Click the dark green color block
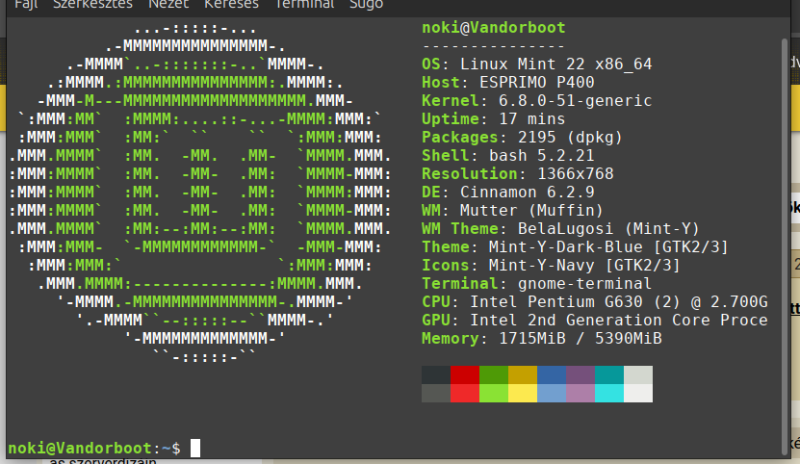Viewport: 800px width, 464px height. point(494,375)
